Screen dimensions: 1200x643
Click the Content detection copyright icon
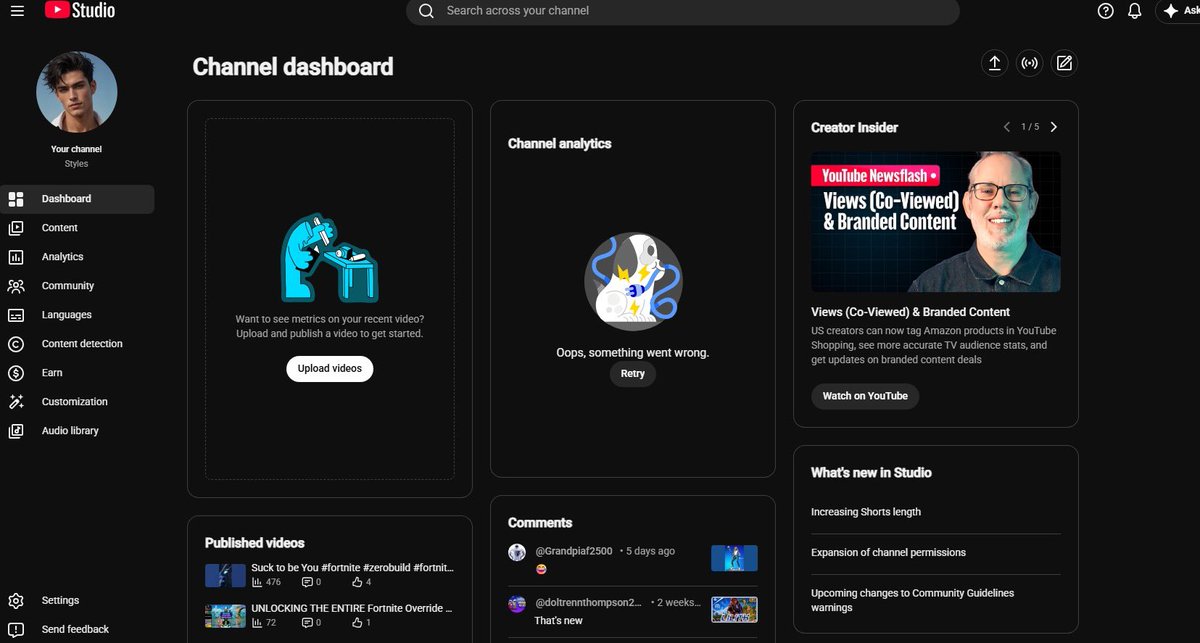tap(16, 344)
